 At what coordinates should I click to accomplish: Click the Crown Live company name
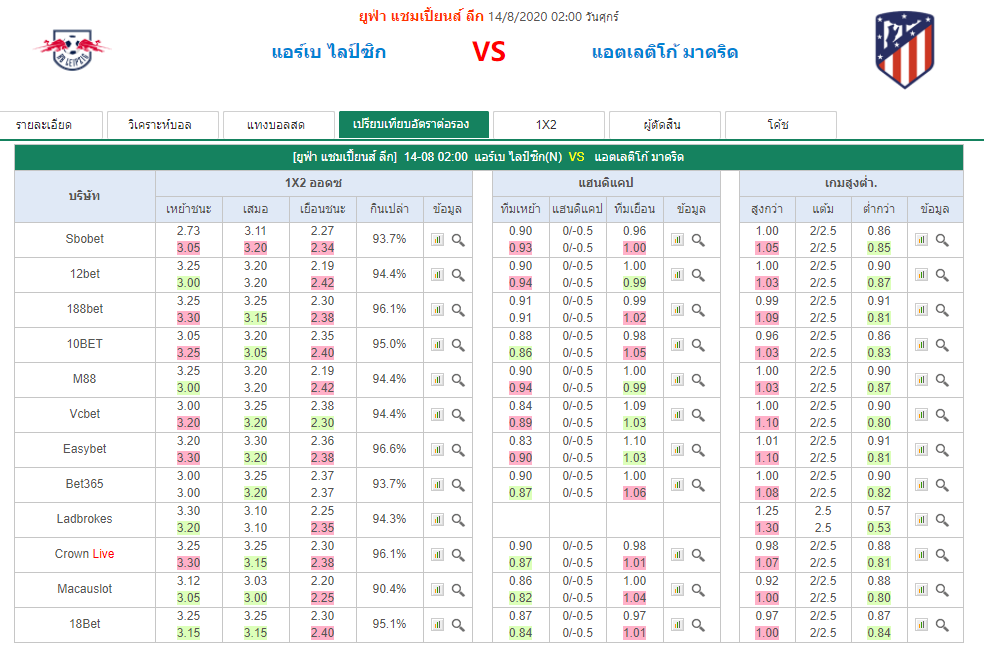(x=85, y=554)
